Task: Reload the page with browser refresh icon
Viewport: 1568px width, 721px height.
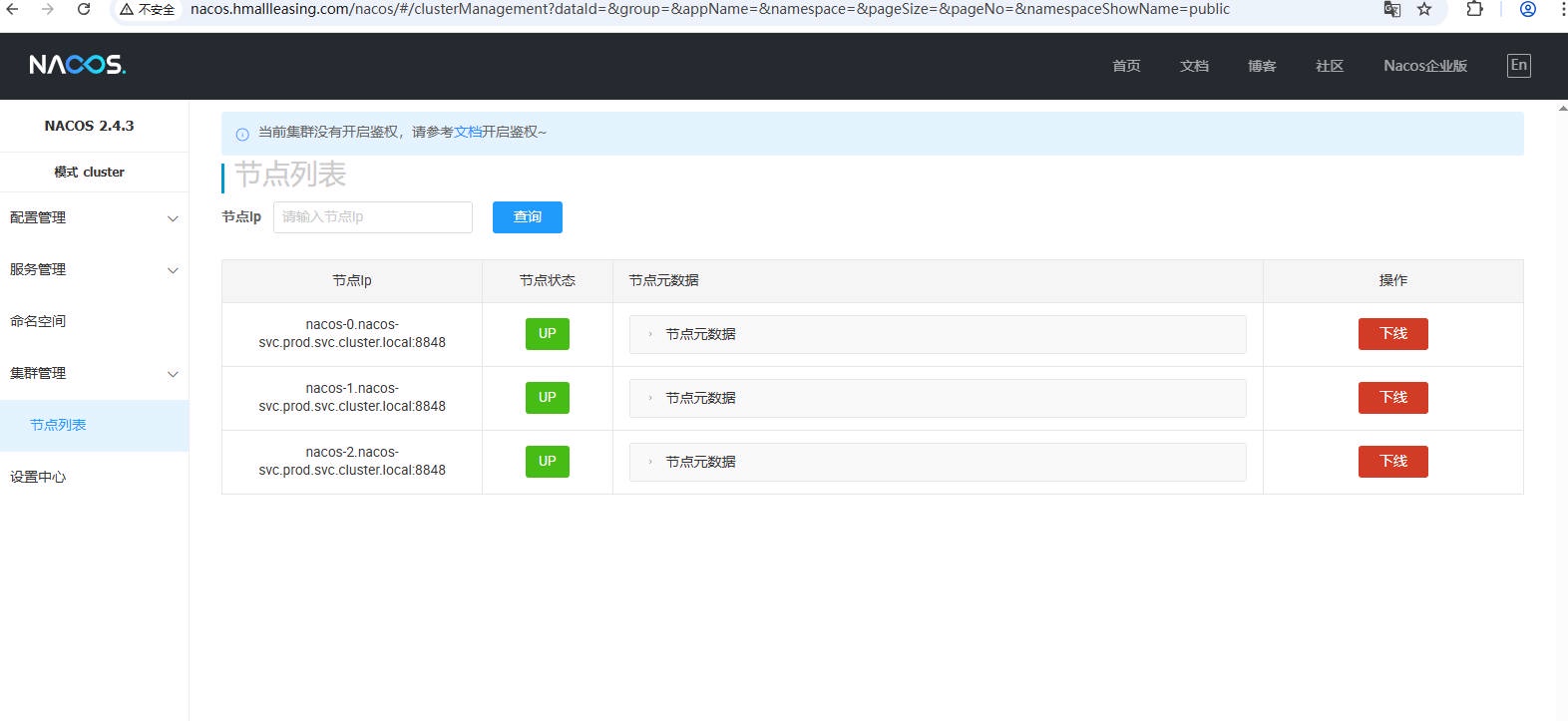Action: click(84, 9)
